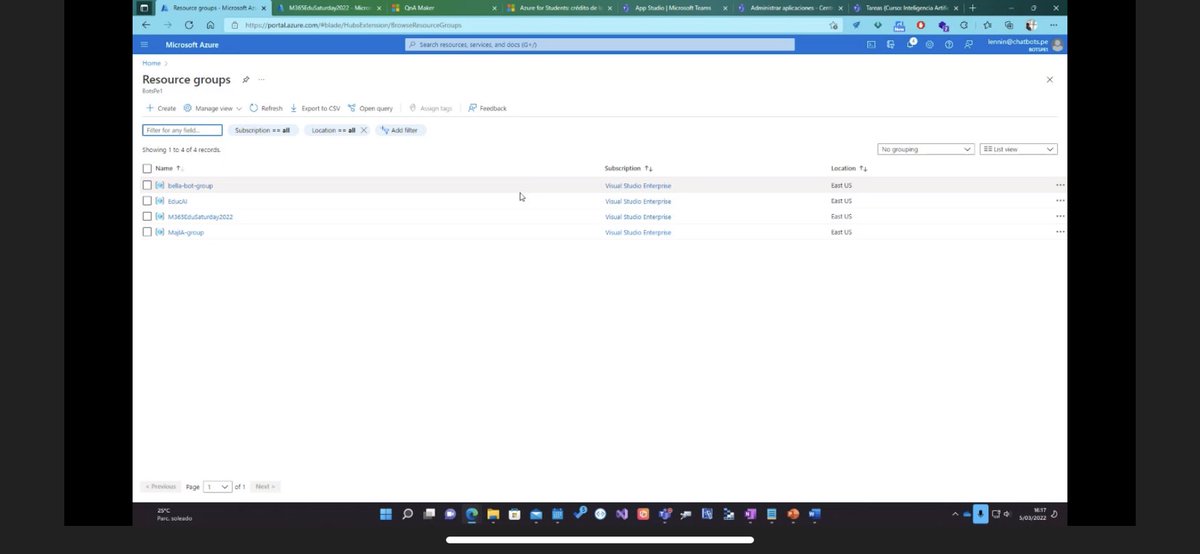
Task: Click the browser home icon
Action: tap(210, 25)
